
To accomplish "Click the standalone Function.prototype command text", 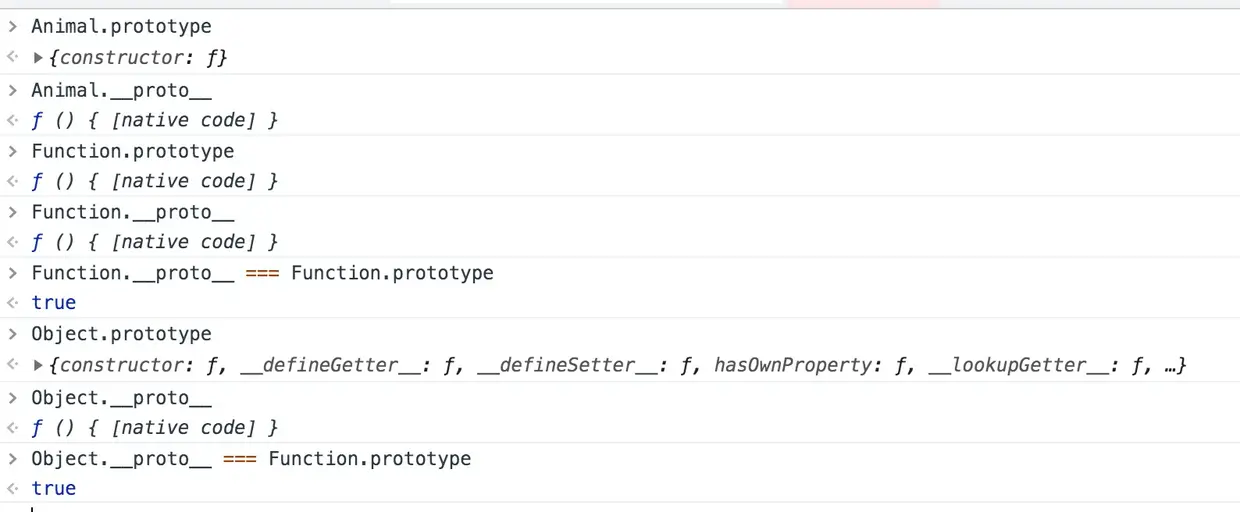I will click(x=133, y=151).
